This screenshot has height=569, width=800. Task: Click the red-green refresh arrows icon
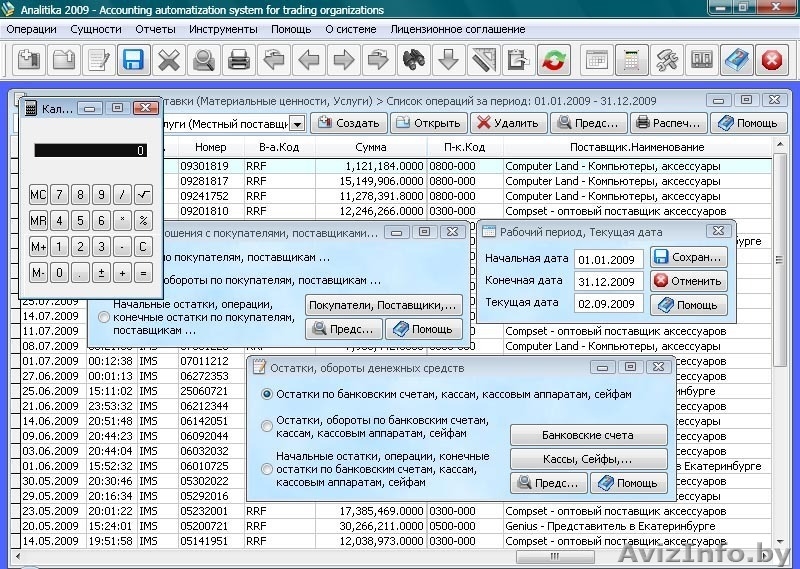553,60
